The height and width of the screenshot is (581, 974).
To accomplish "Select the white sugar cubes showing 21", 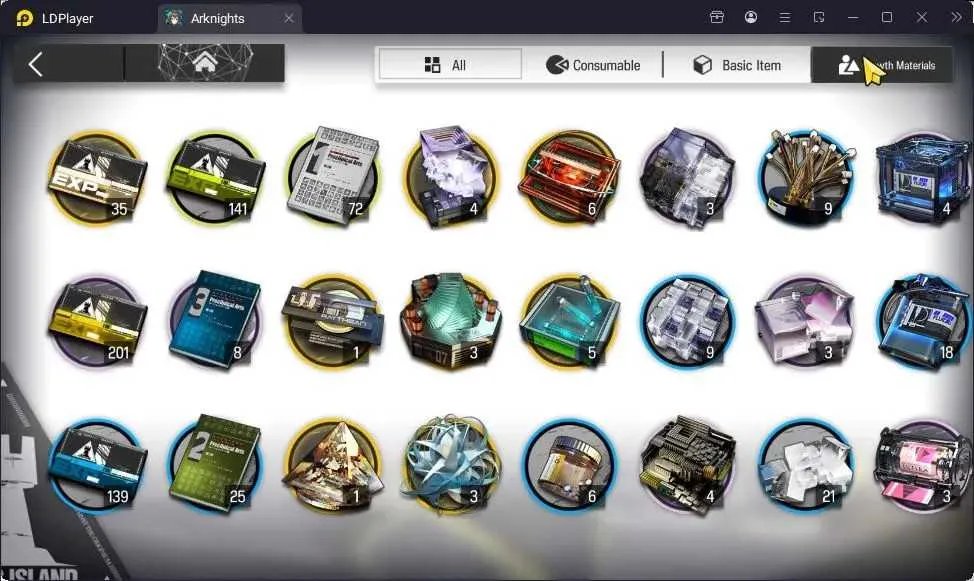I will point(806,465).
